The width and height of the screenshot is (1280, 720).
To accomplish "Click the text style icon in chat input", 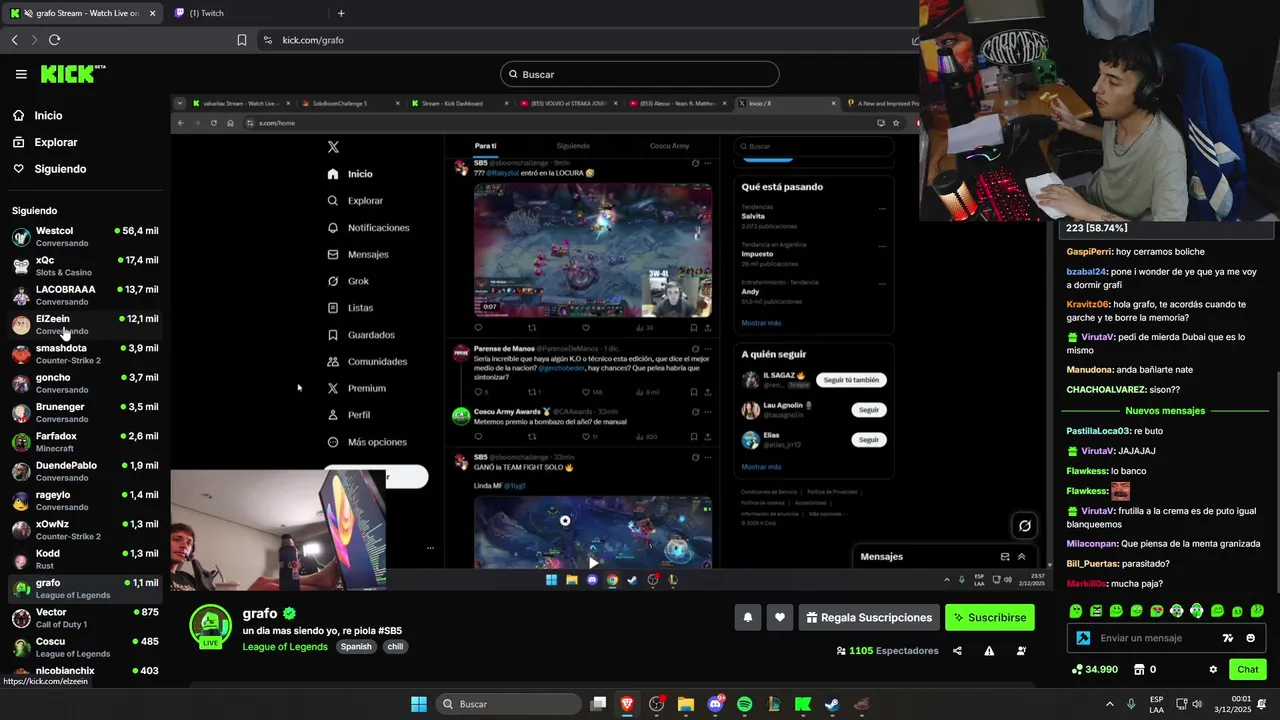I will [x=1228, y=638].
